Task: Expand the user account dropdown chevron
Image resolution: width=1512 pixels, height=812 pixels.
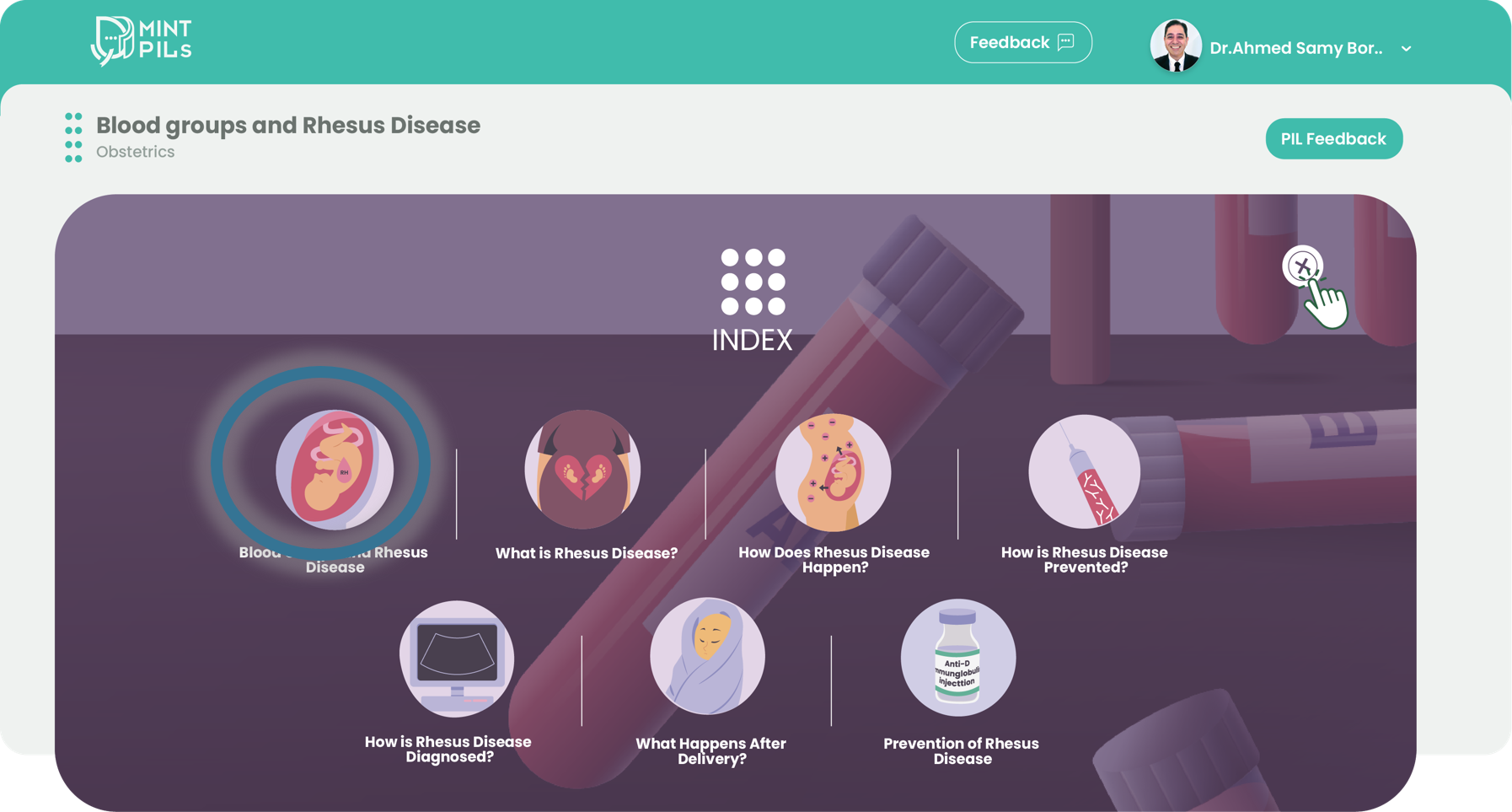Action: coord(1406,49)
